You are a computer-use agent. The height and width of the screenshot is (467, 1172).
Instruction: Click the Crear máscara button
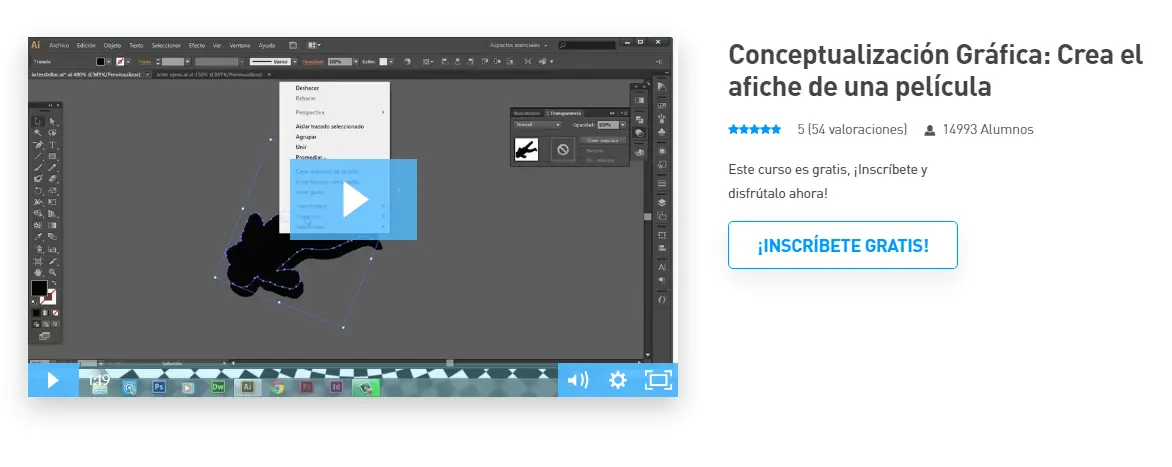click(x=603, y=140)
